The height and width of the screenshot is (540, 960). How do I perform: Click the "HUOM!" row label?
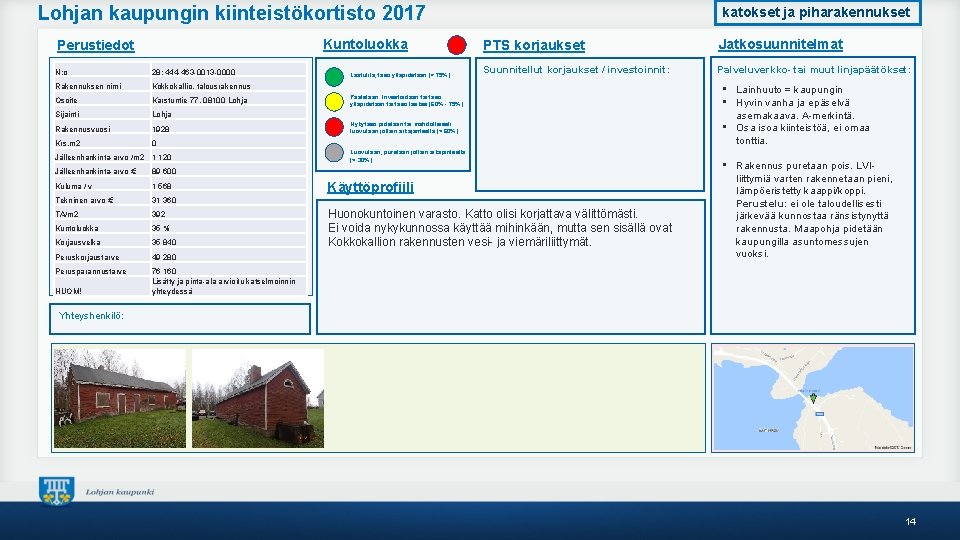click(68, 291)
